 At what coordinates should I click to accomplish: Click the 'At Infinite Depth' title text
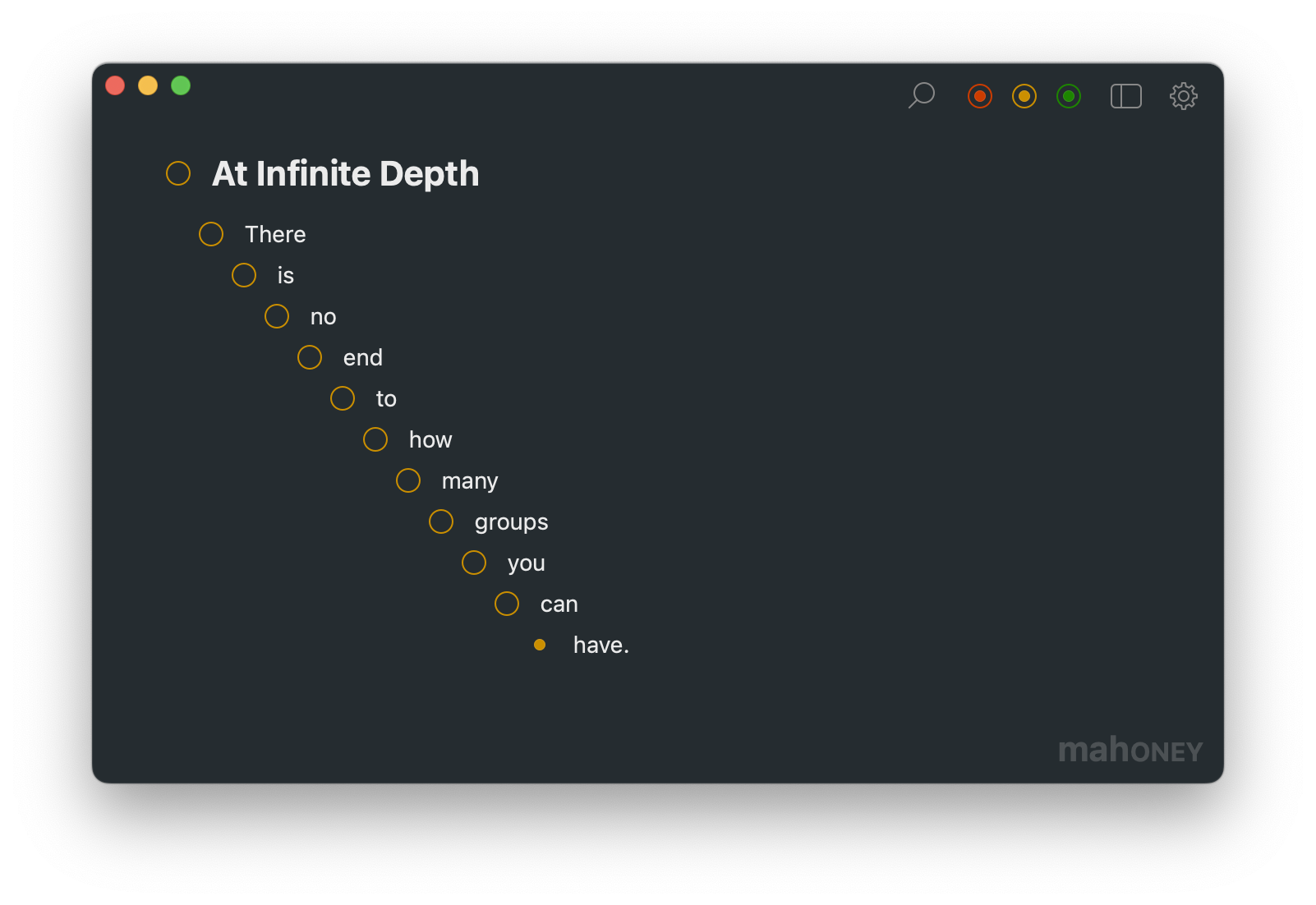[345, 174]
